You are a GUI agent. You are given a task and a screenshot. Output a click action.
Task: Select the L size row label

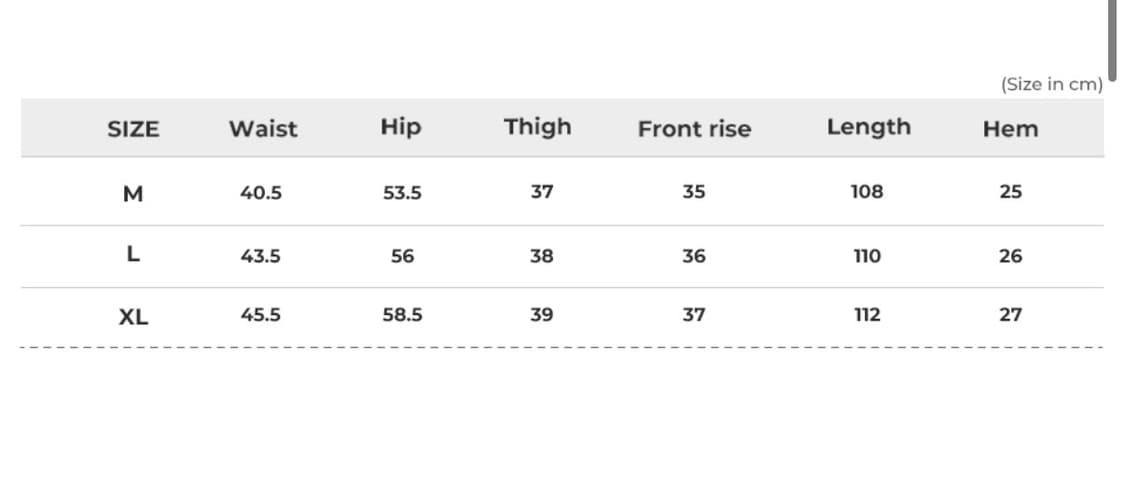133,255
